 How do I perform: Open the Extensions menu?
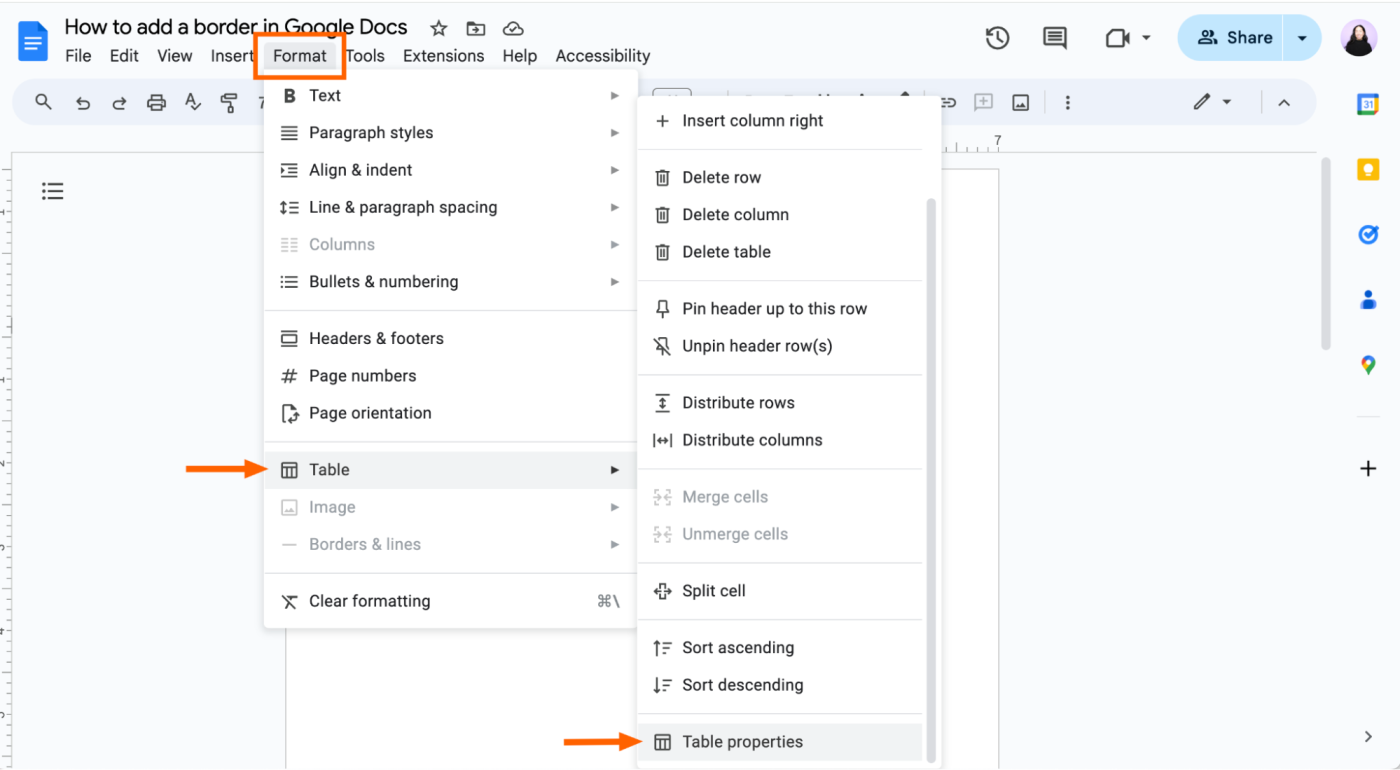click(x=444, y=56)
